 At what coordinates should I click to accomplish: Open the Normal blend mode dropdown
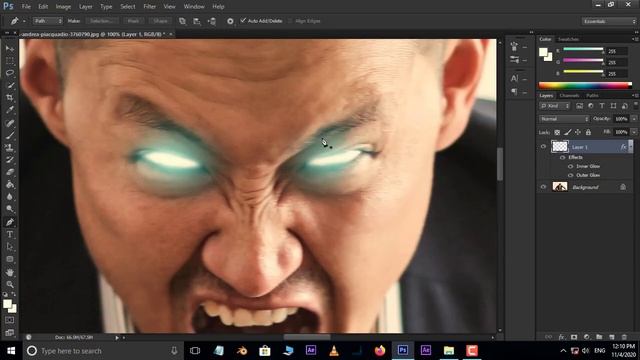coord(564,119)
